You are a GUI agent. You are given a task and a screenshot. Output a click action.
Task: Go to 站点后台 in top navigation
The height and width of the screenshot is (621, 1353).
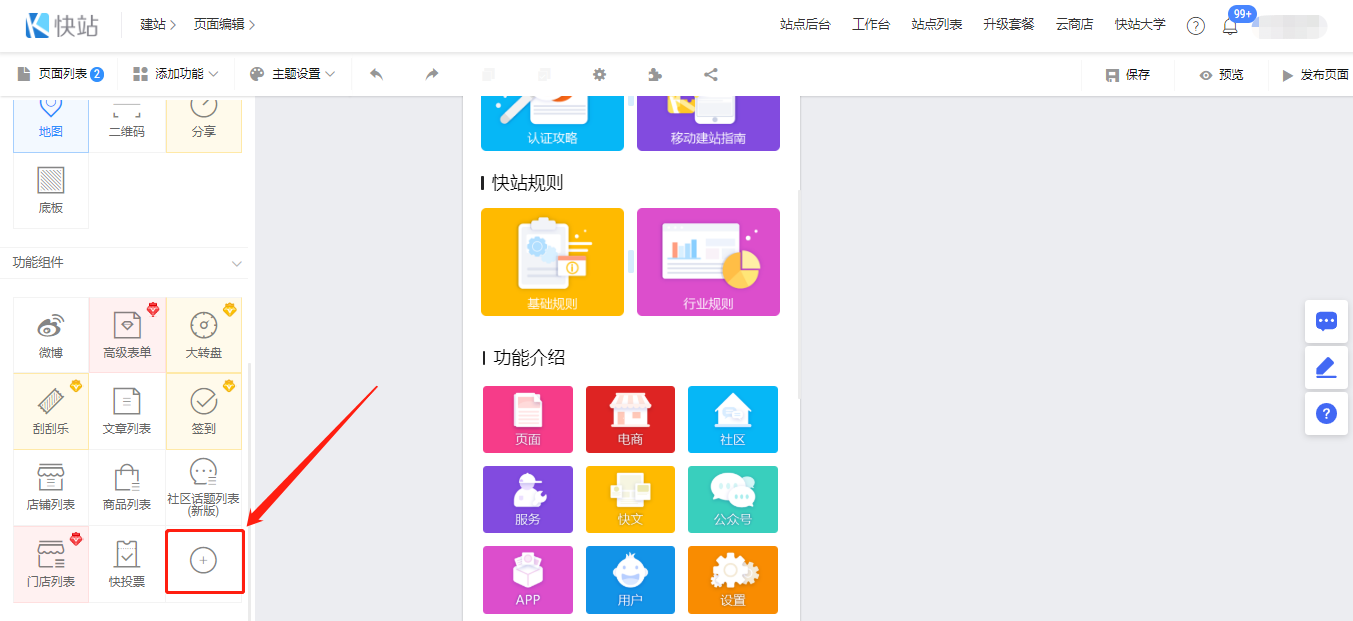pos(805,25)
